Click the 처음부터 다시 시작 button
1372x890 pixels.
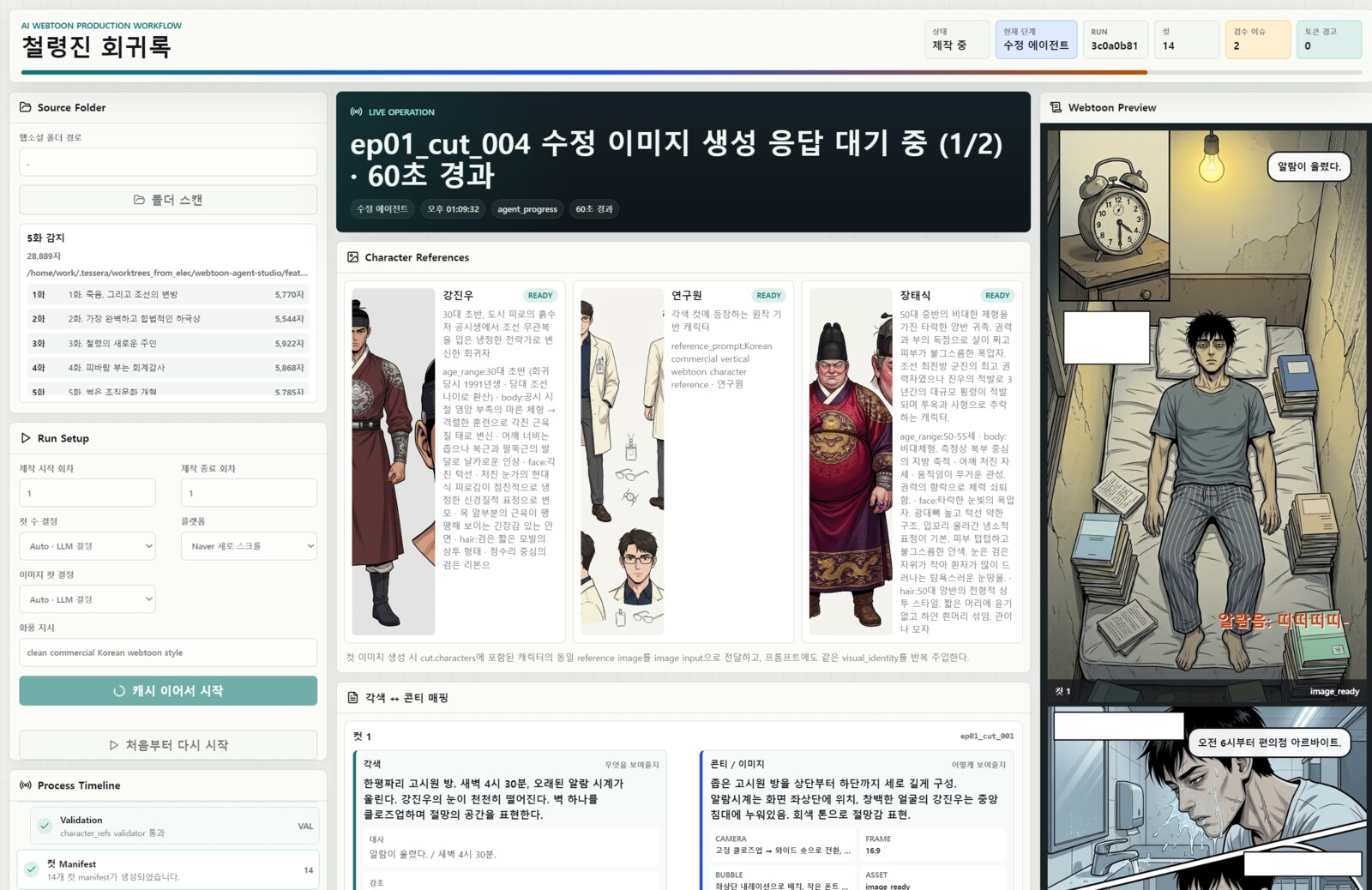[x=168, y=745]
